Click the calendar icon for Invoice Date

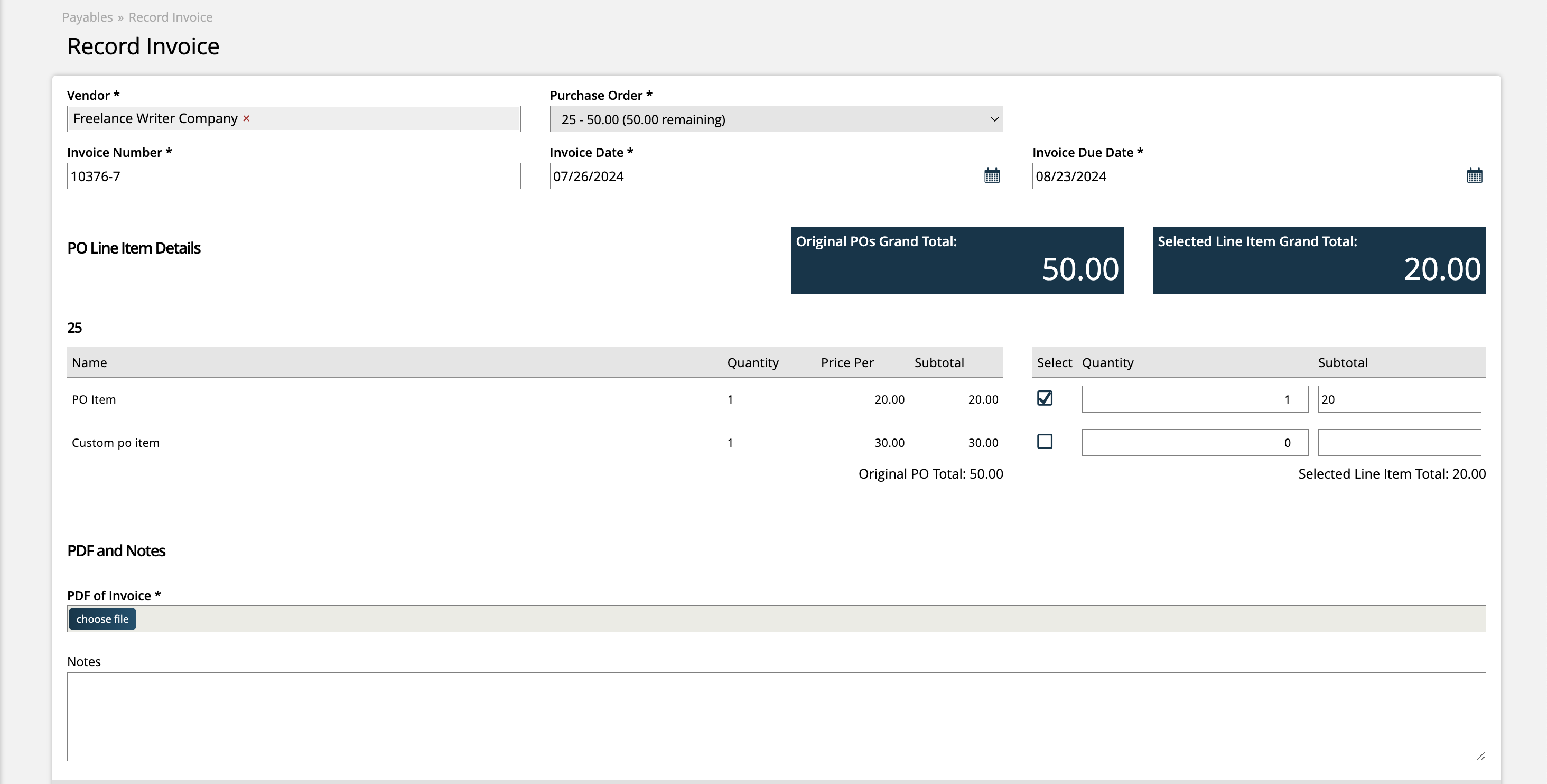pos(992,175)
